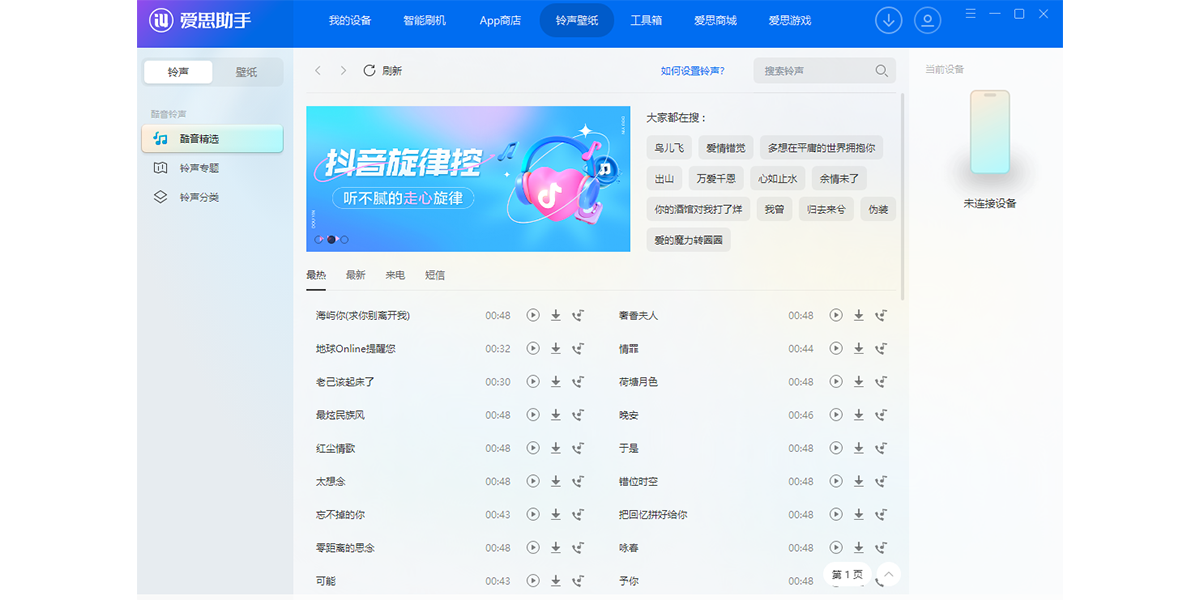
Task: Play the ringtone 太想念
Action: (533, 481)
